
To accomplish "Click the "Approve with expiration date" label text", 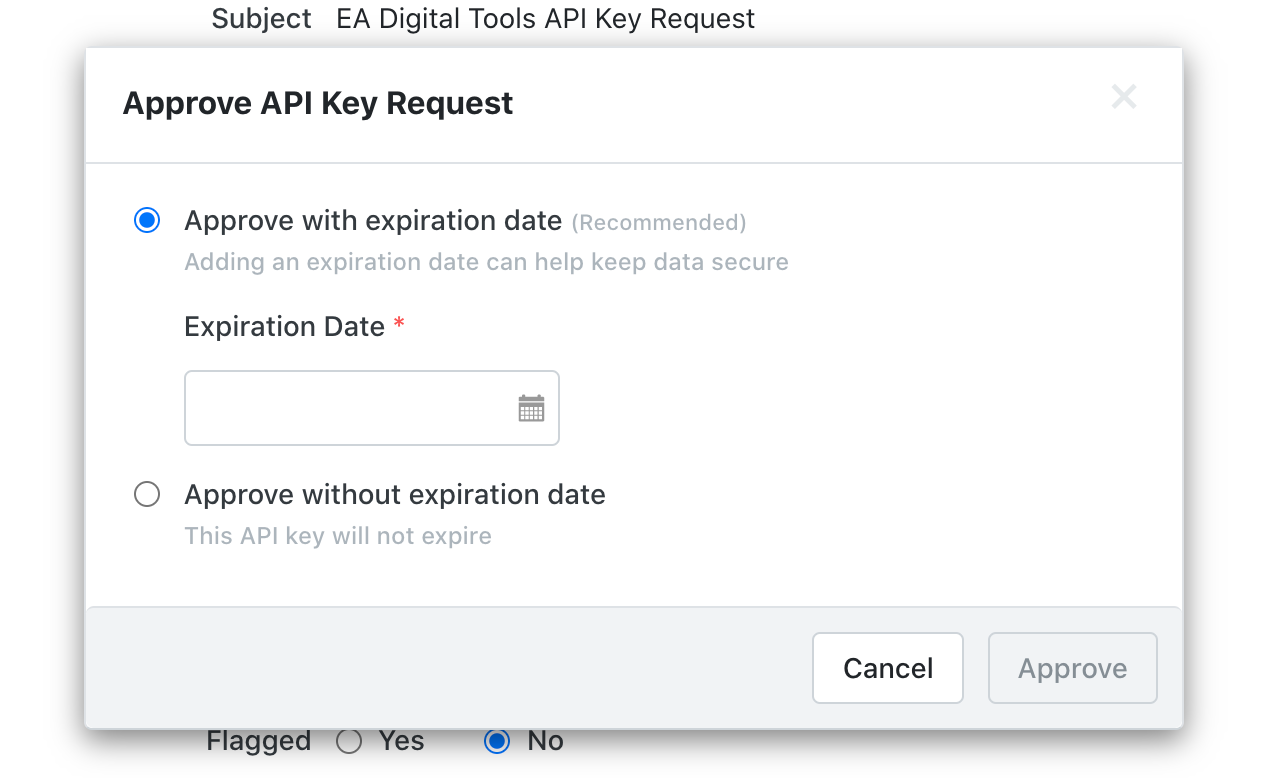I will pyautogui.click(x=373, y=221).
